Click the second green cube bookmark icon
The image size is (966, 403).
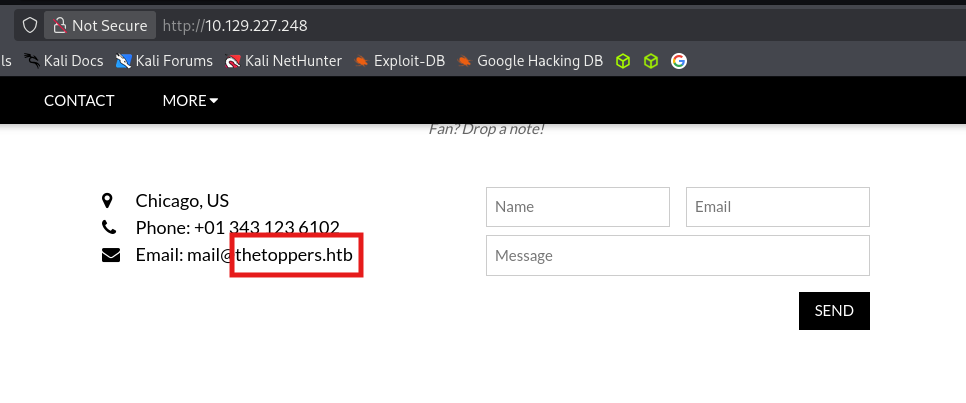651,61
